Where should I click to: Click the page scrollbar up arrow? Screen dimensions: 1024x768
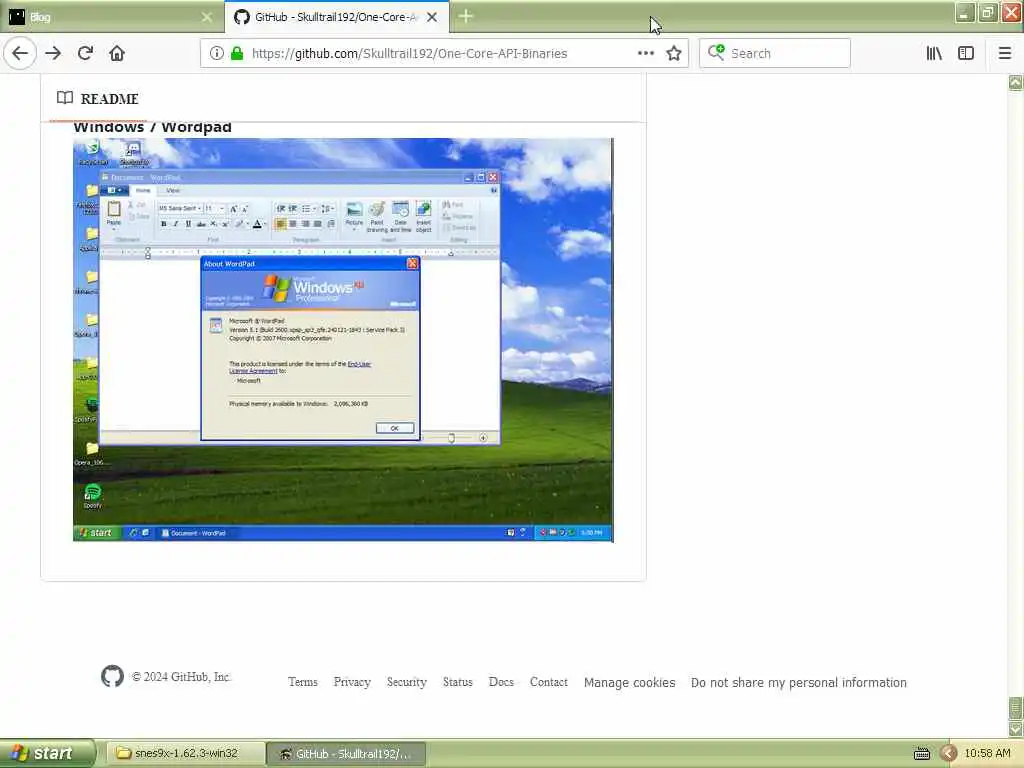(1016, 82)
